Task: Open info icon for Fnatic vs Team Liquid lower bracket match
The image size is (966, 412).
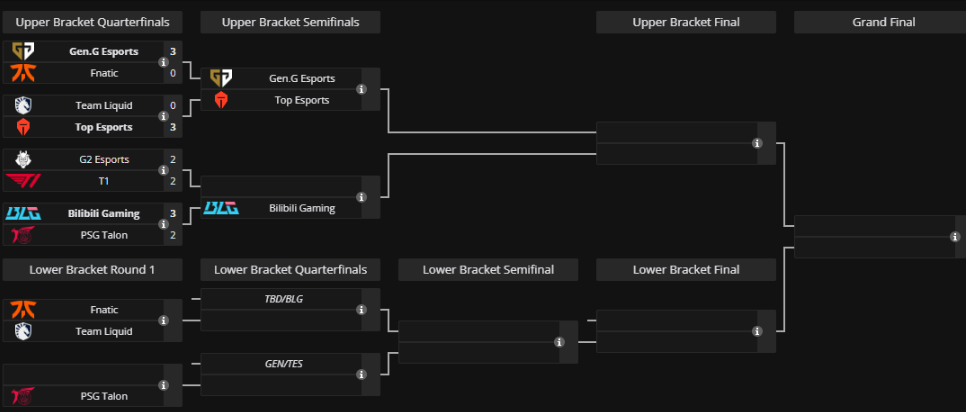Action: (163, 321)
